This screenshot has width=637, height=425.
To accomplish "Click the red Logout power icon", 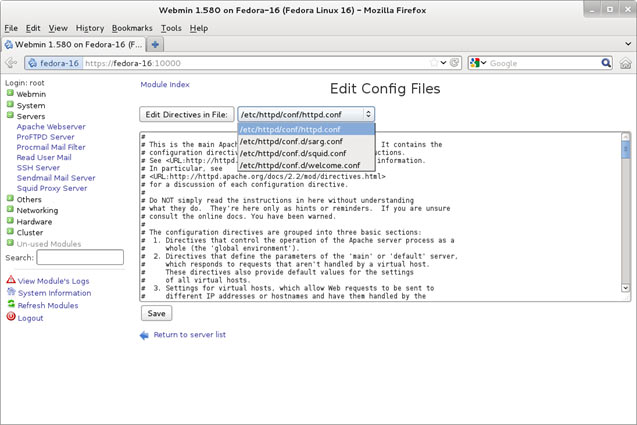I will (x=11, y=316).
